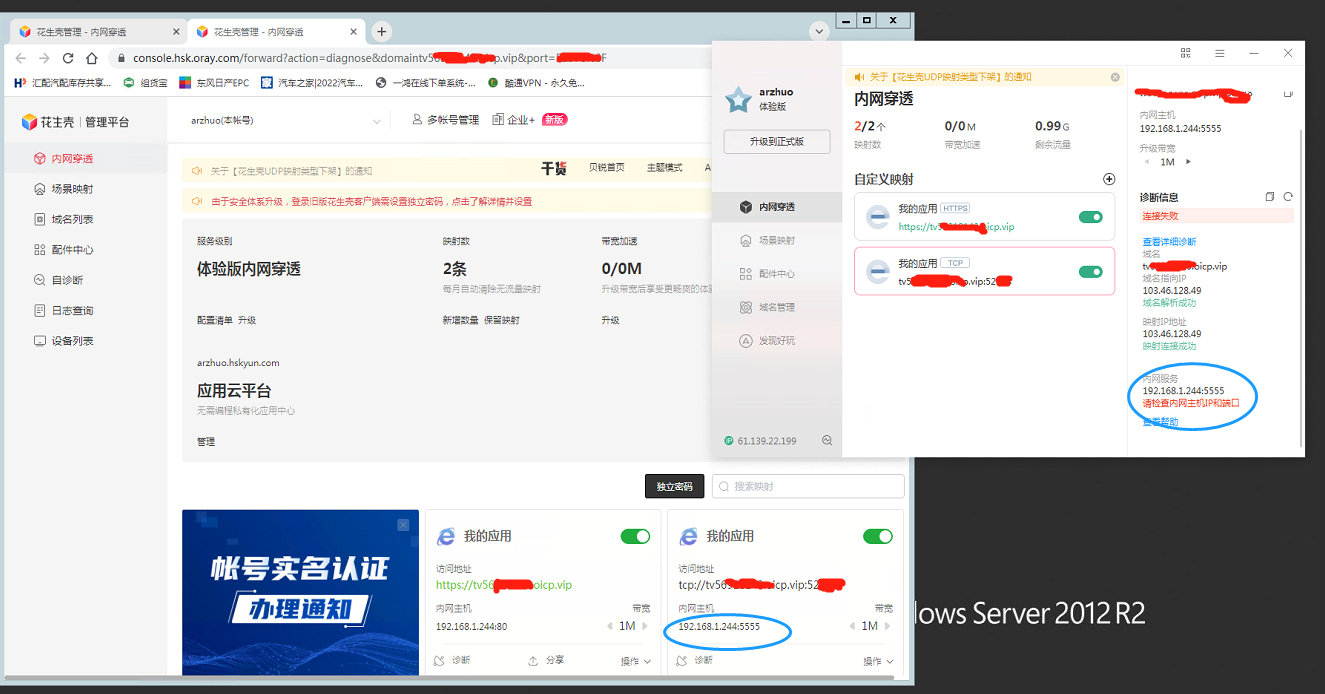Open 操作 dropdown on the https mapping card
The width and height of the screenshot is (1325, 694).
point(636,661)
